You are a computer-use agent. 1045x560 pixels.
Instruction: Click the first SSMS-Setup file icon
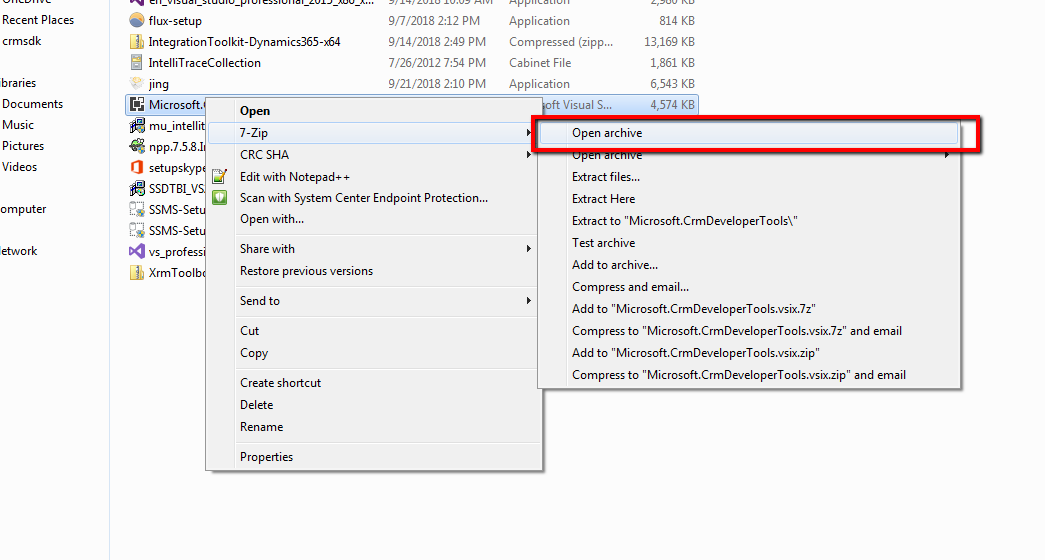(x=137, y=209)
